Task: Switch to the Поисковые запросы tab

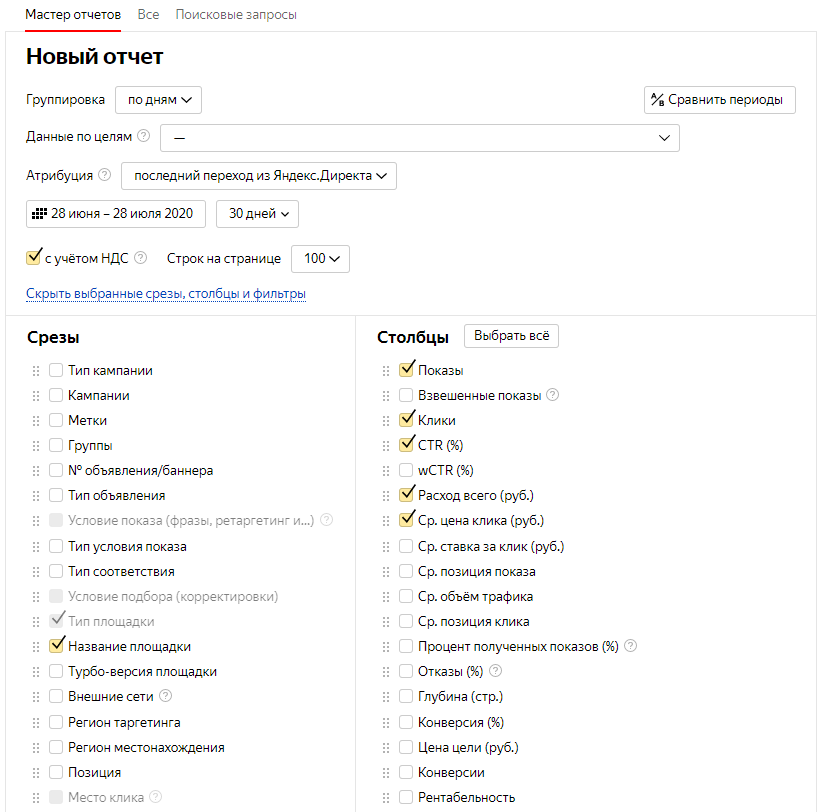Action: pyautogui.click(x=236, y=15)
